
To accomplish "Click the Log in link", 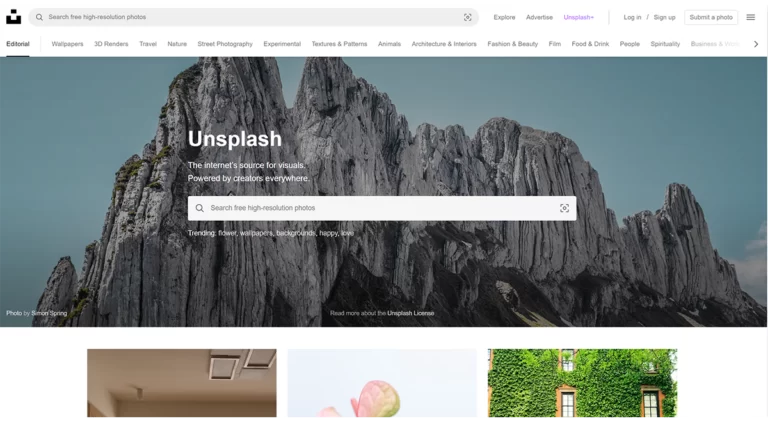I will [632, 17].
